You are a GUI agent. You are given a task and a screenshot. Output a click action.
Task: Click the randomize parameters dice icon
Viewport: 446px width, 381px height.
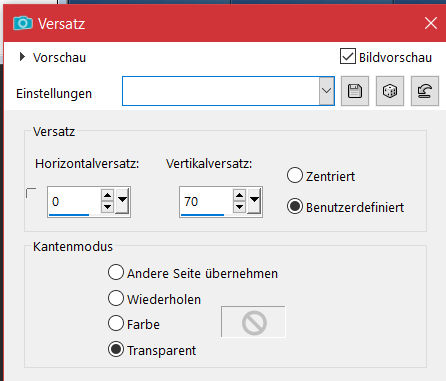click(390, 91)
